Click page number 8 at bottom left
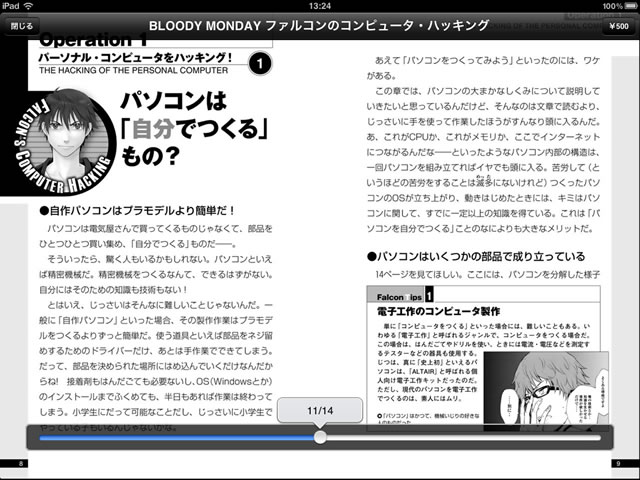Image resolution: width=640 pixels, height=480 pixels. [21, 463]
